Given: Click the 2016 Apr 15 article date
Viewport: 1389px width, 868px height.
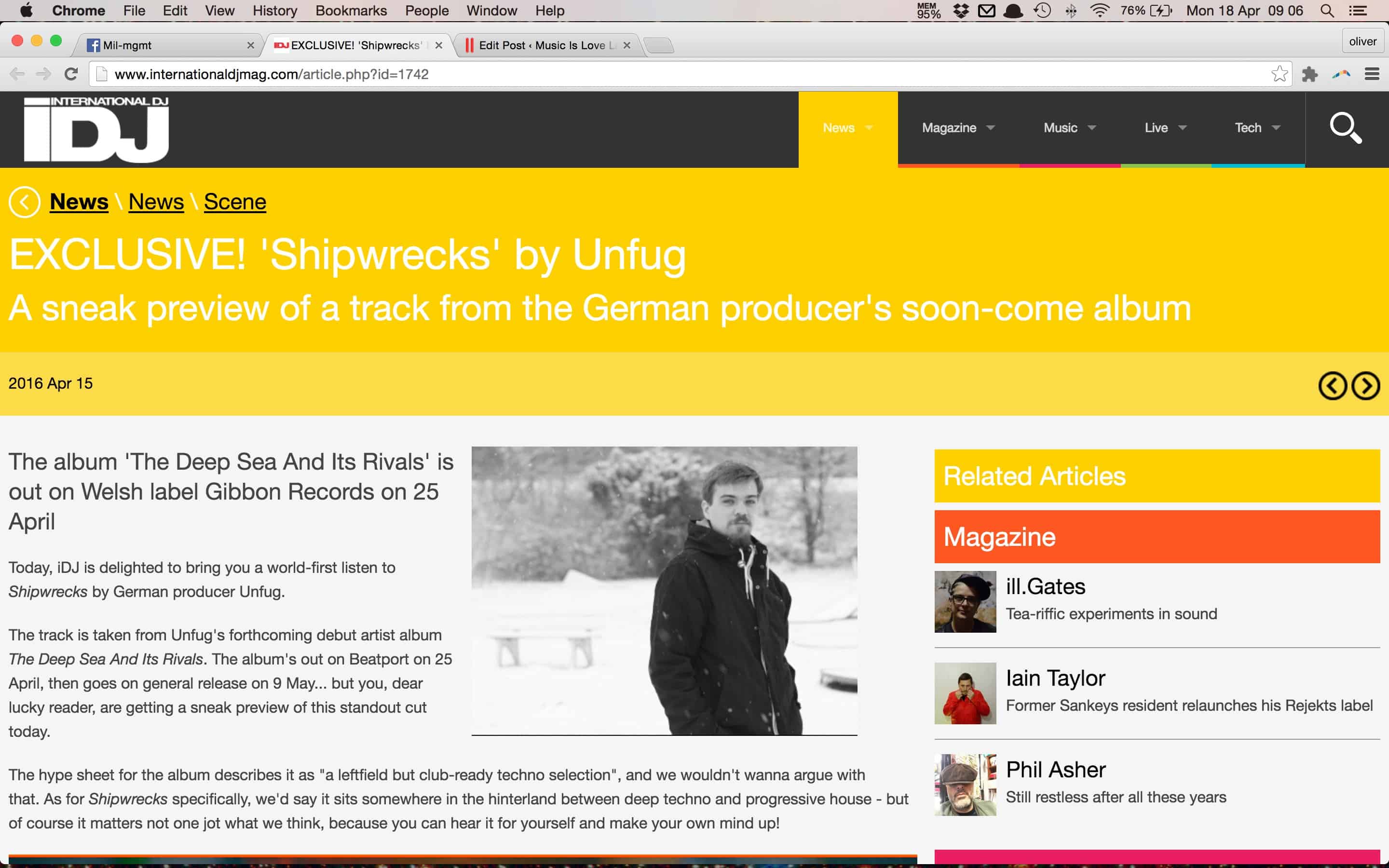Looking at the screenshot, I should pyautogui.click(x=51, y=383).
